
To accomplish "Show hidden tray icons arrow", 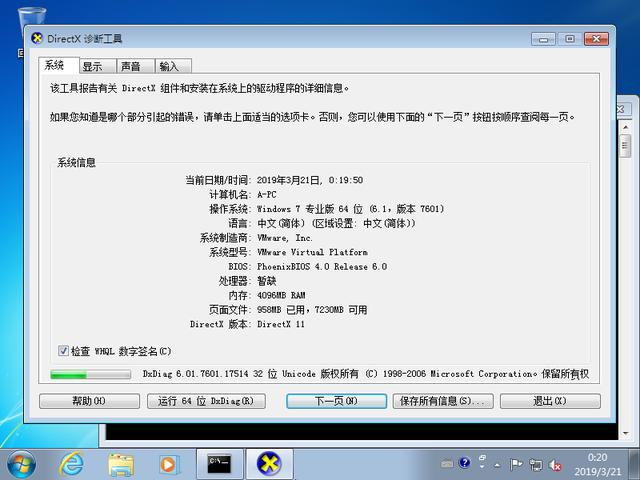I will pos(497,465).
